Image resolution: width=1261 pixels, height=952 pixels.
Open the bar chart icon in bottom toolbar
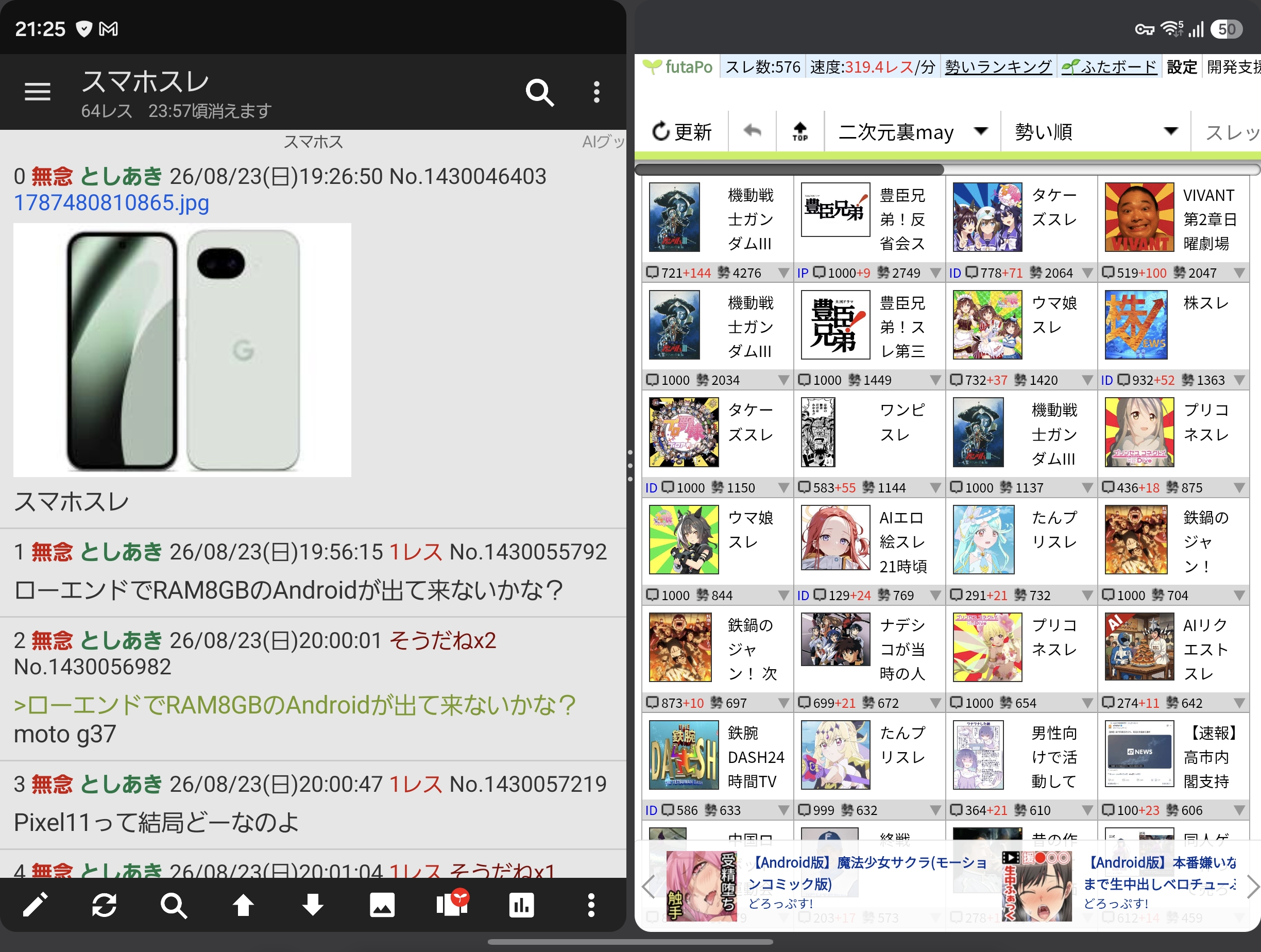coord(521,905)
